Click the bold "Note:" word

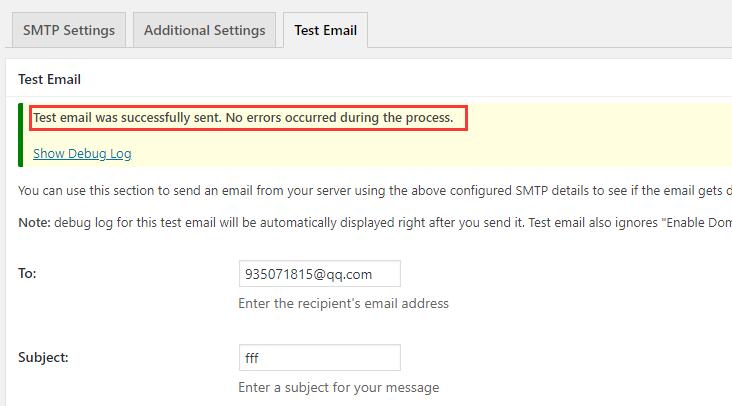[34, 223]
